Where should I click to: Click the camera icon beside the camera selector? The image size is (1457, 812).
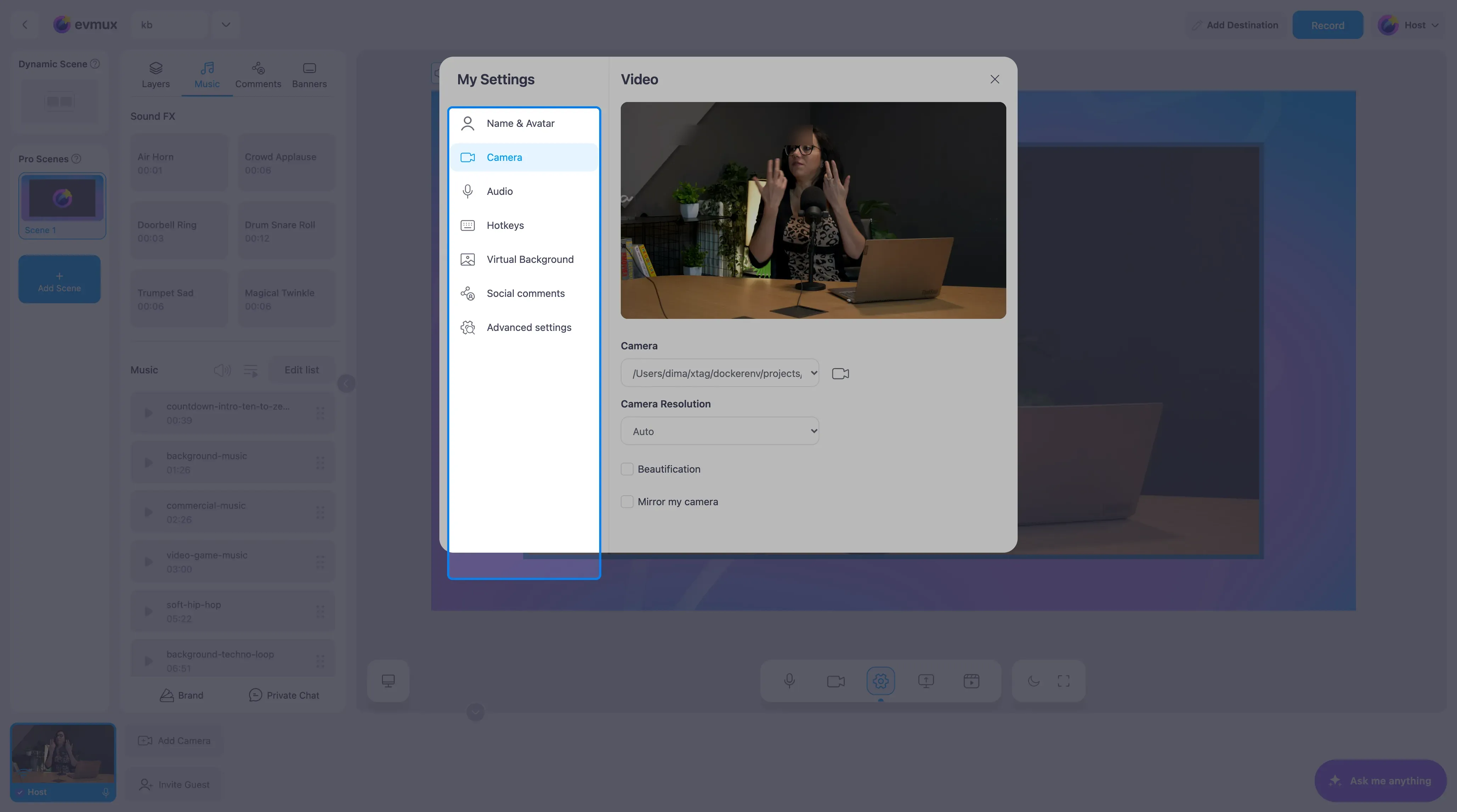840,373
